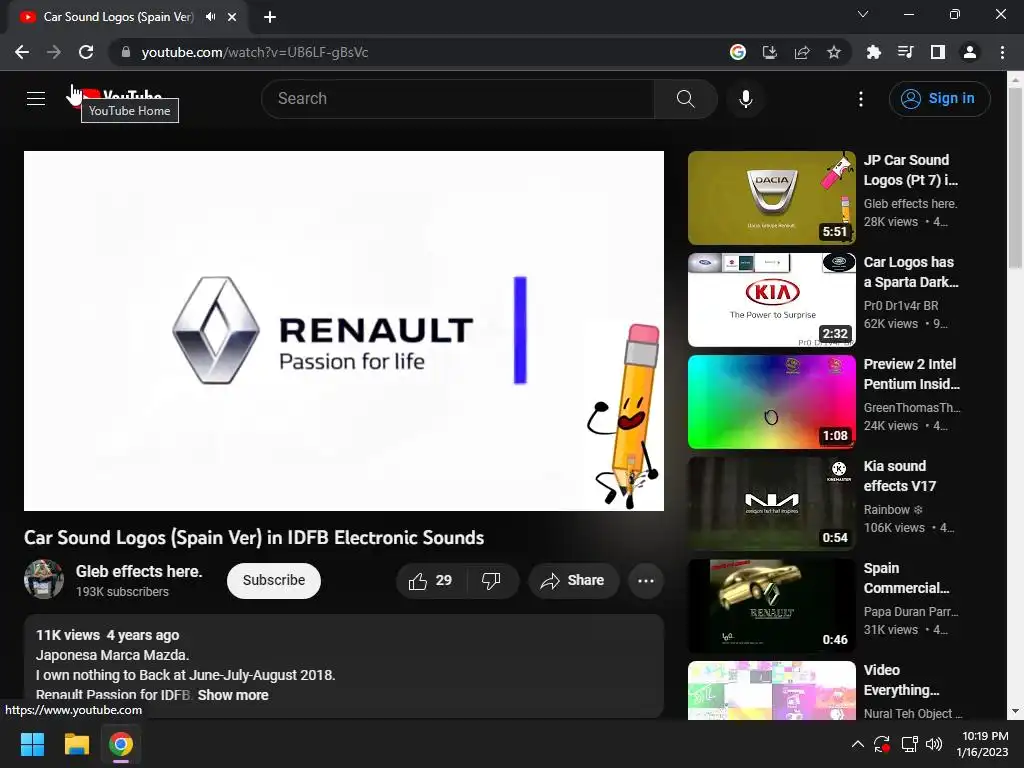This screenshot has width=1024, height=768.
Task: Click '11K views 4 years ago' text
Action: click(x=107, y=635)
